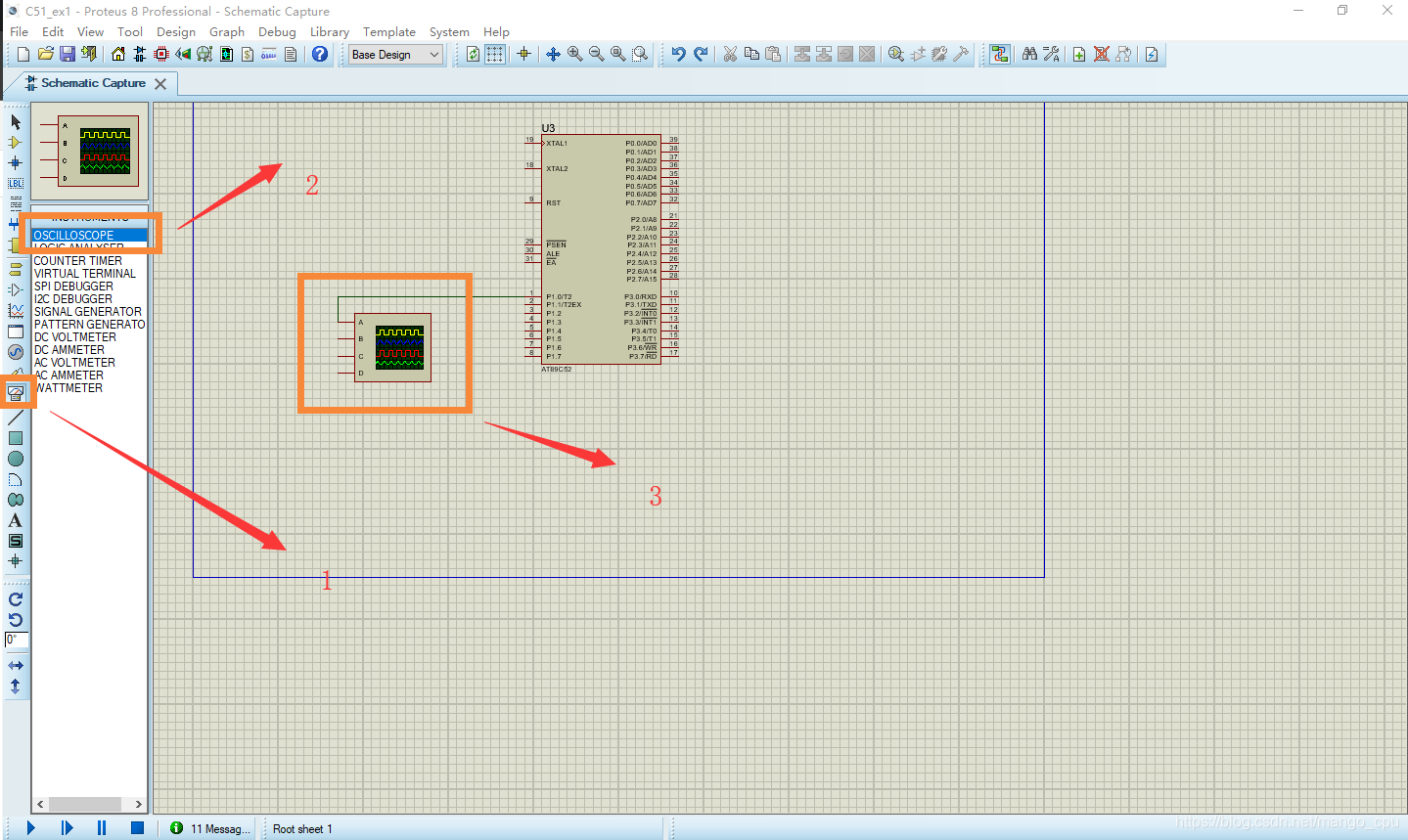Zoom in with the magnifier plus icon
This screenshot has width=1408, height=840.
tap(574, 54)
